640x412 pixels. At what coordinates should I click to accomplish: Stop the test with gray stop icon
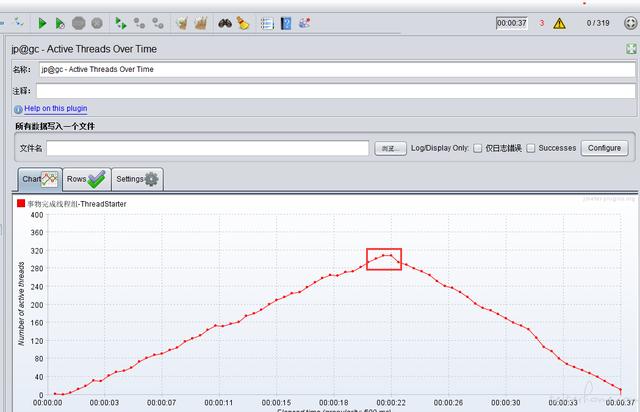pos(78,23)
